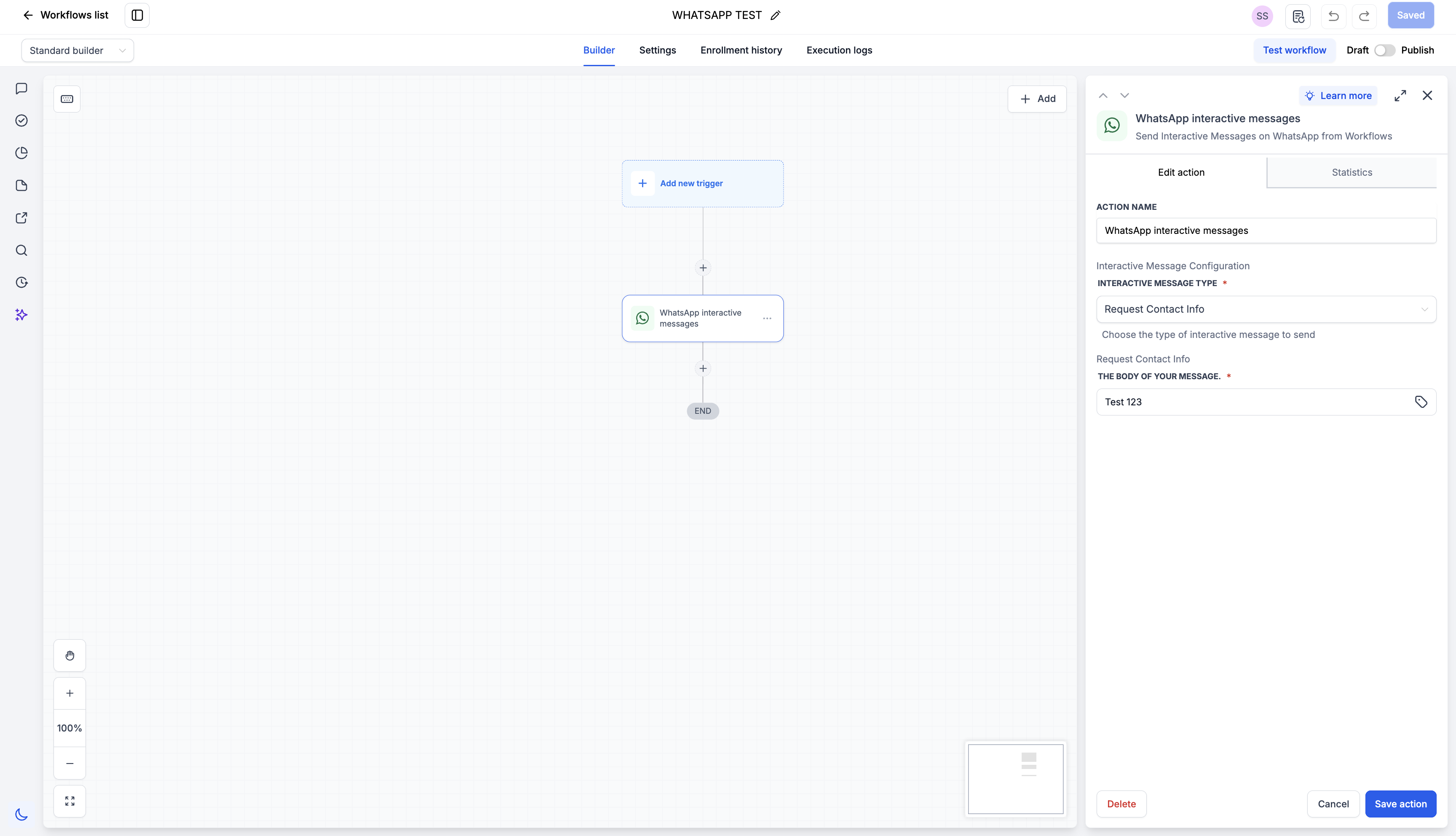Click the Save action button
Viewport: 1456px width, 836px height.
[x=1400, y=804]
